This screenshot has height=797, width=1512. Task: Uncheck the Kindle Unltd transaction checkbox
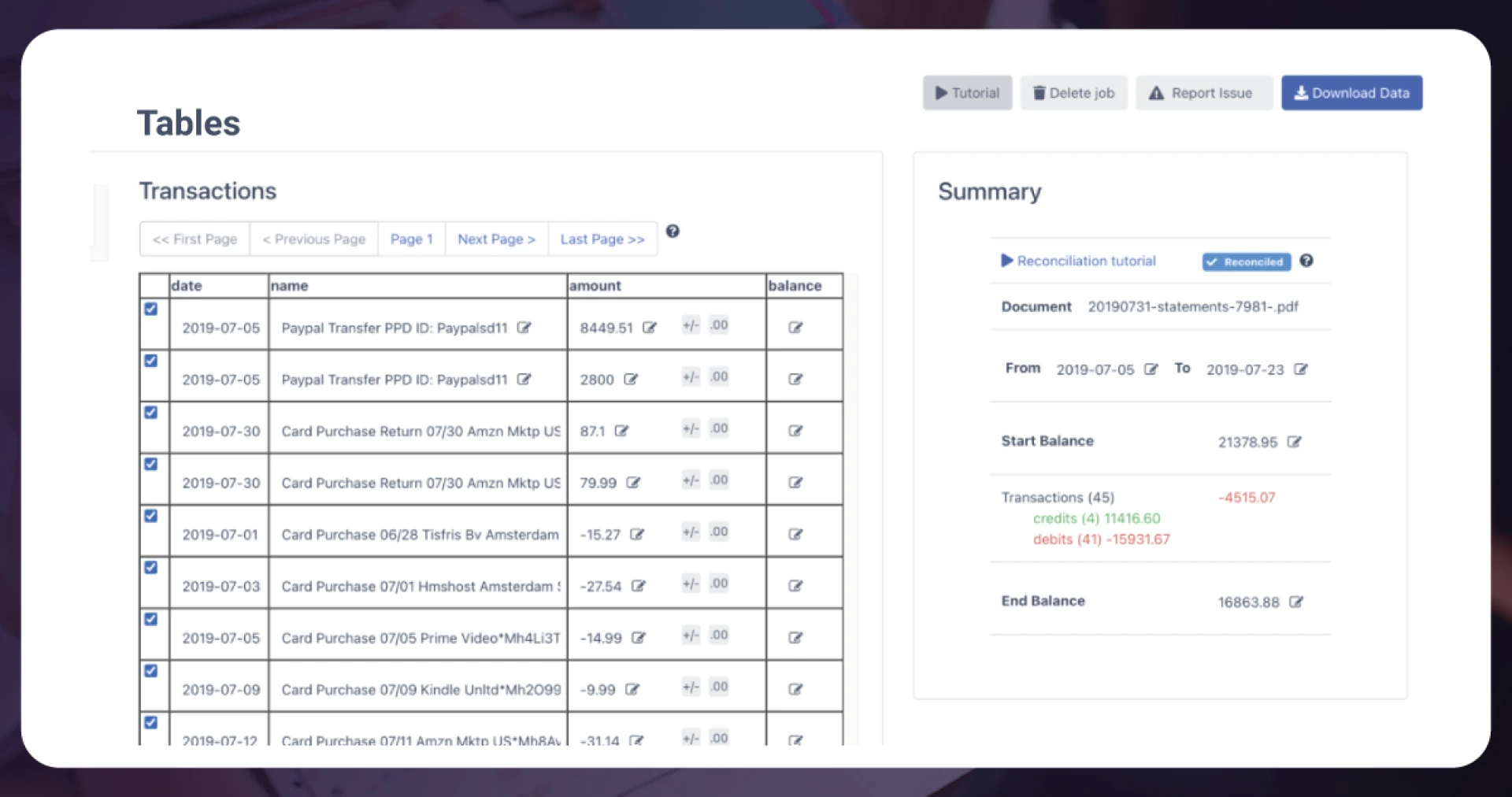pos(151,671)
